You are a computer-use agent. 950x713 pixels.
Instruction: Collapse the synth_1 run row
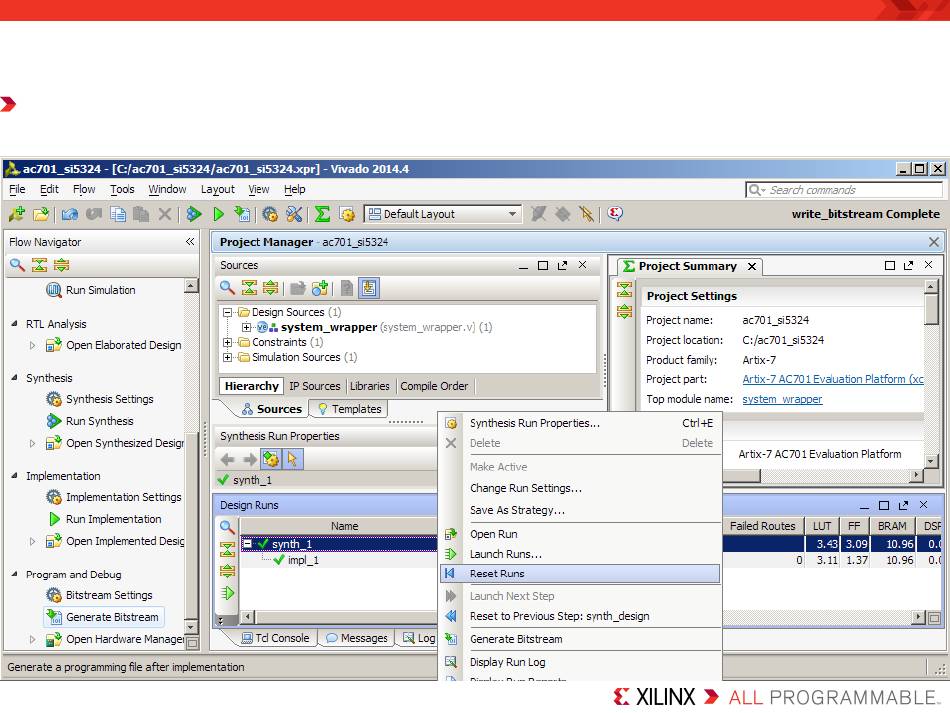click(247, 544)
